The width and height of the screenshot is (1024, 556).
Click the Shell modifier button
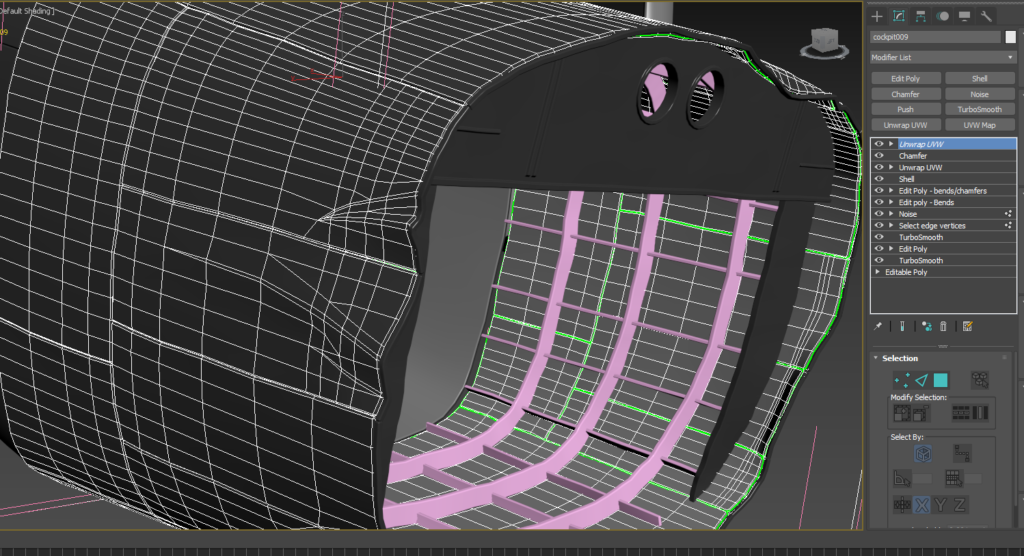click(980, 78)
